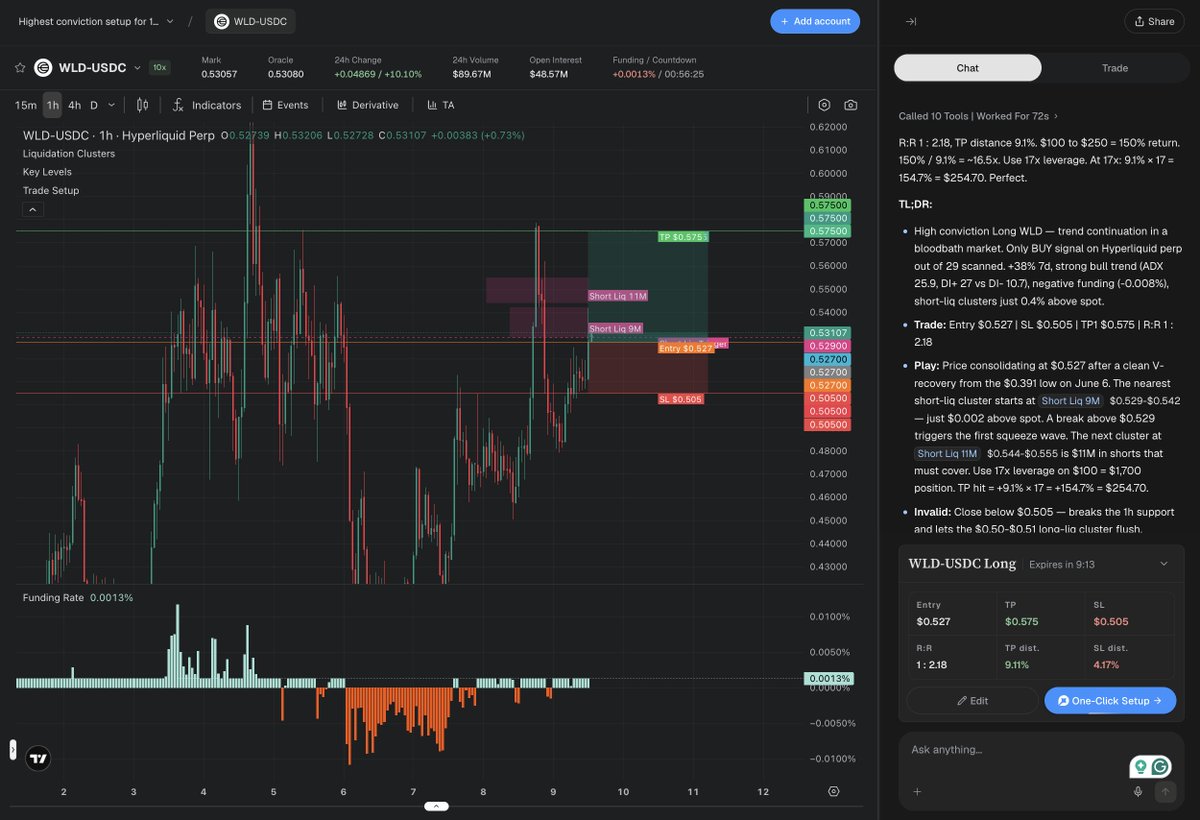Click the Funding Rate pane label
The height and width of the screenshot is (820, 1200).
[53, 598]
